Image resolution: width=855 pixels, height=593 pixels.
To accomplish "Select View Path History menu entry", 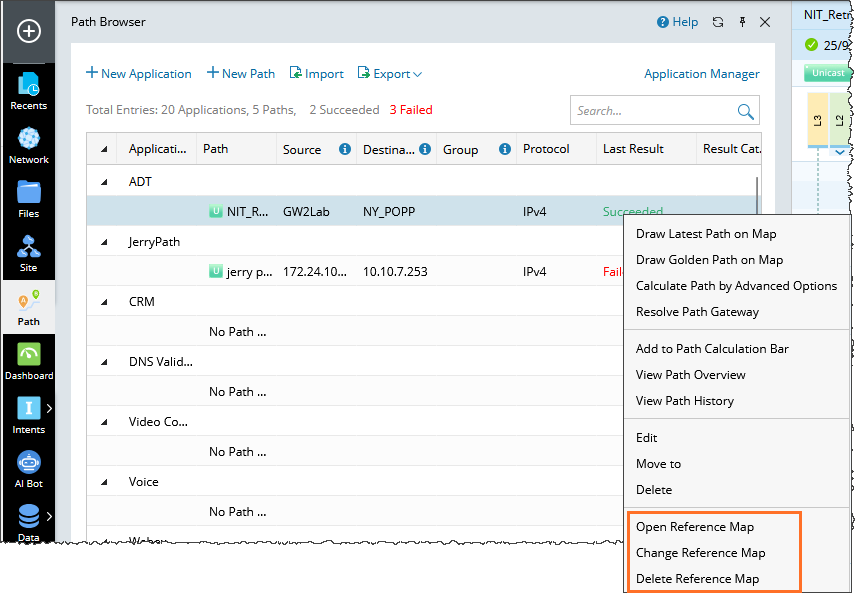I will tap(685, 401).
